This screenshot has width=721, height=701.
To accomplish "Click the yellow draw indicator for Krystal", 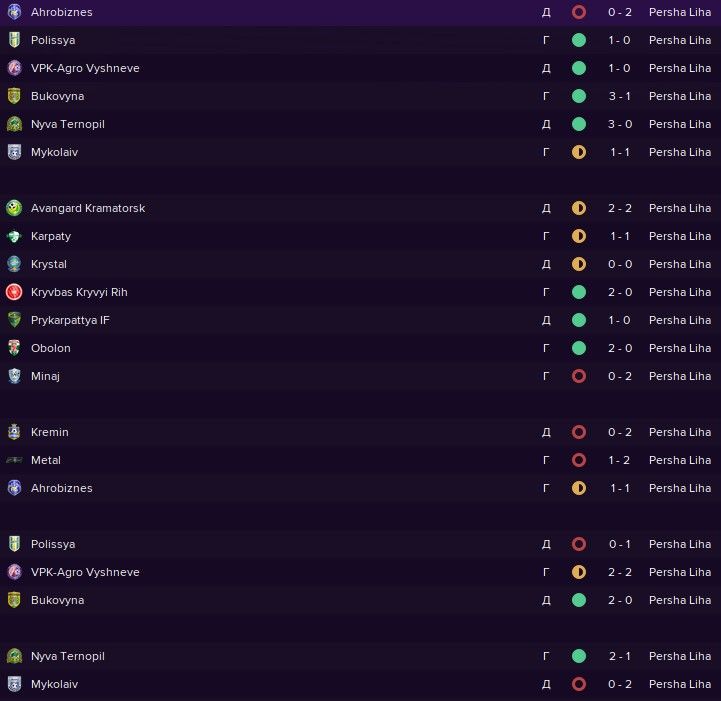I will point(579,264).
